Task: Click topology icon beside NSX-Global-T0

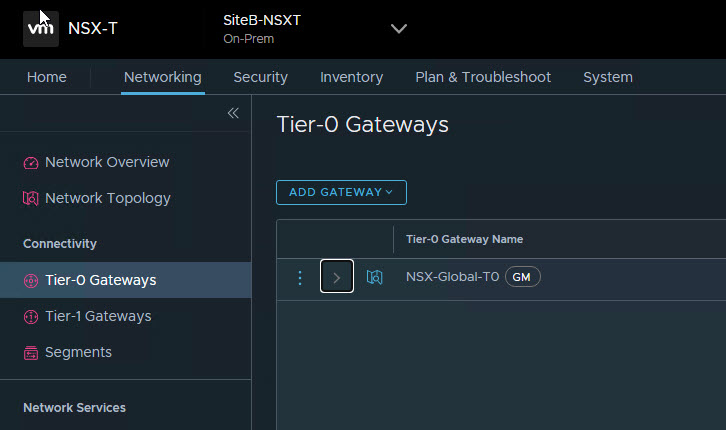Action: tap(375, 278)
